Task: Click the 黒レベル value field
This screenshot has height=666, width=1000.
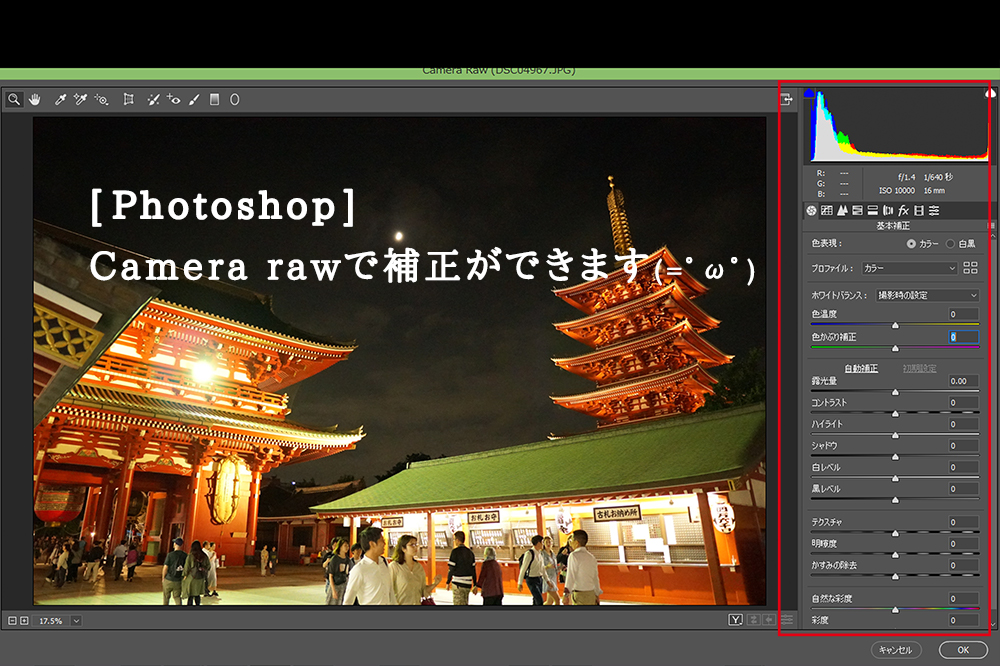Action: (964, 489)
